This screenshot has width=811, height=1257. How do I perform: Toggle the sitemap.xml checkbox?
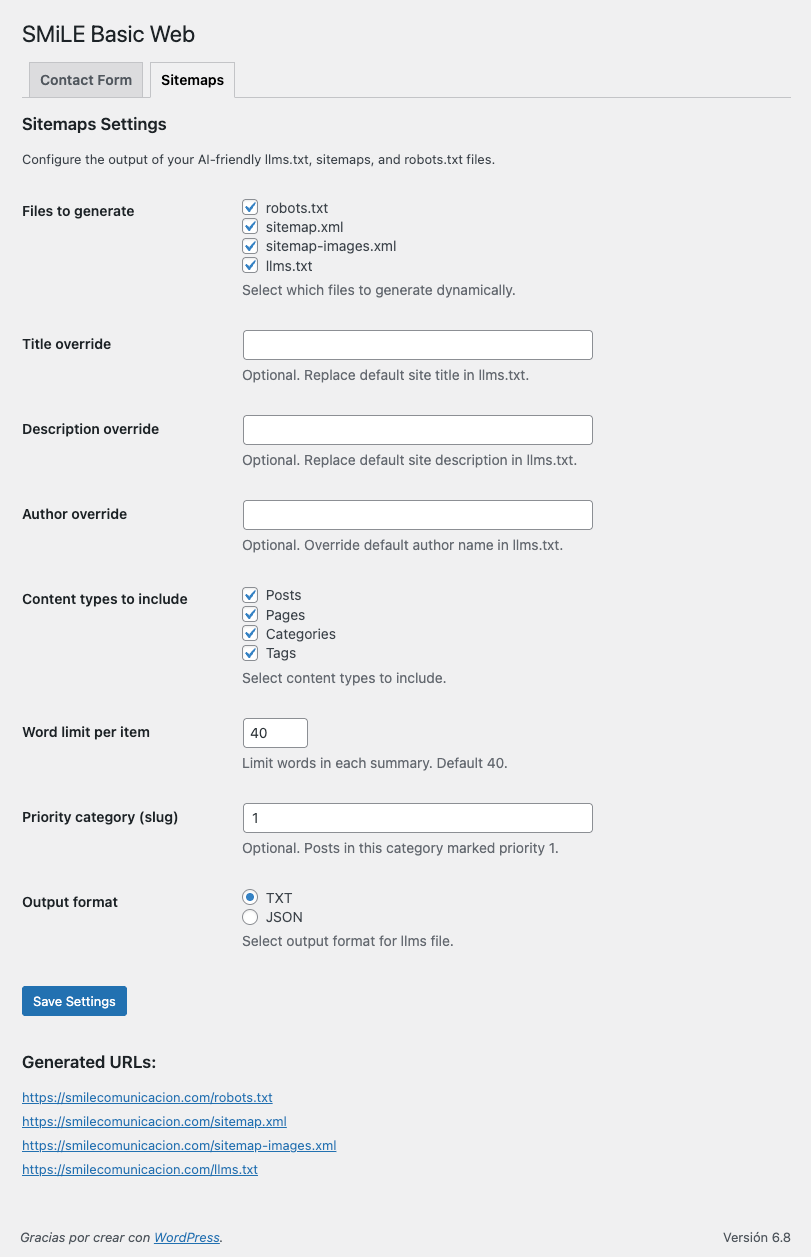250,227
